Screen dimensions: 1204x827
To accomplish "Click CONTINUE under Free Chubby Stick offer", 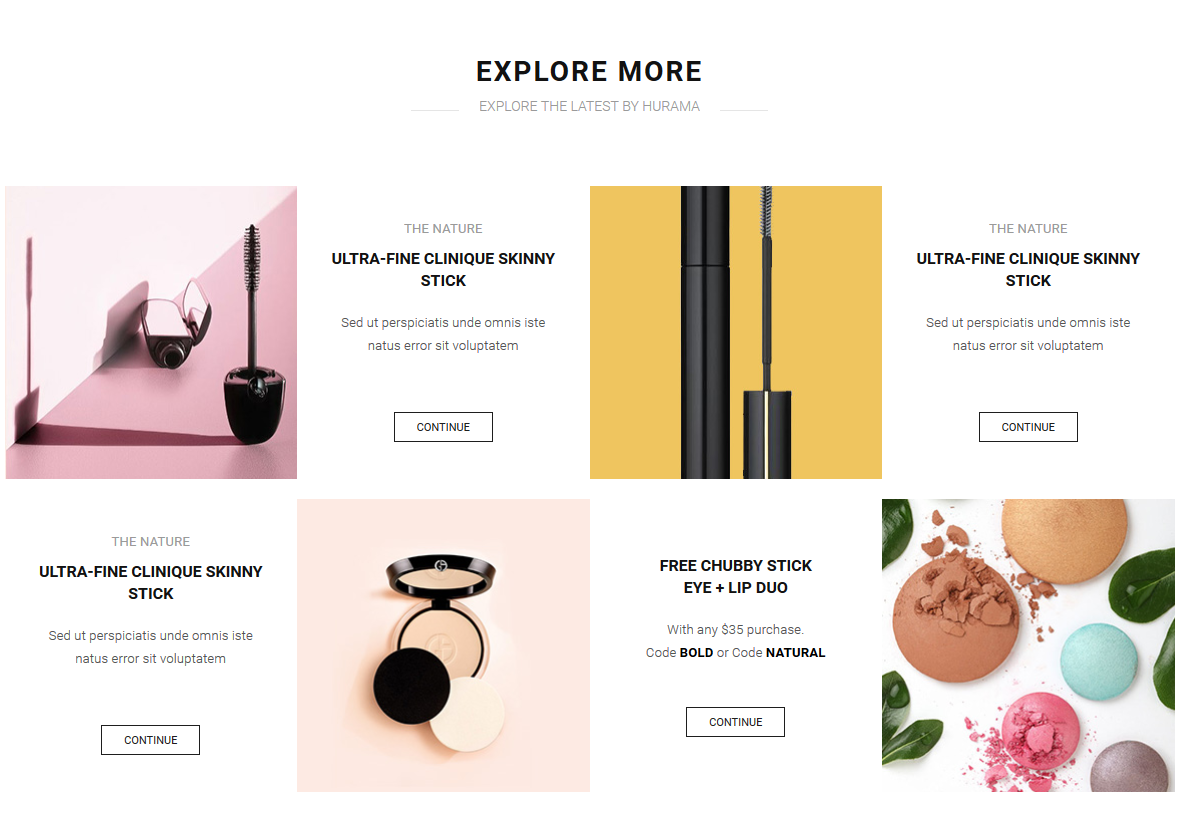I will (736, 722).
